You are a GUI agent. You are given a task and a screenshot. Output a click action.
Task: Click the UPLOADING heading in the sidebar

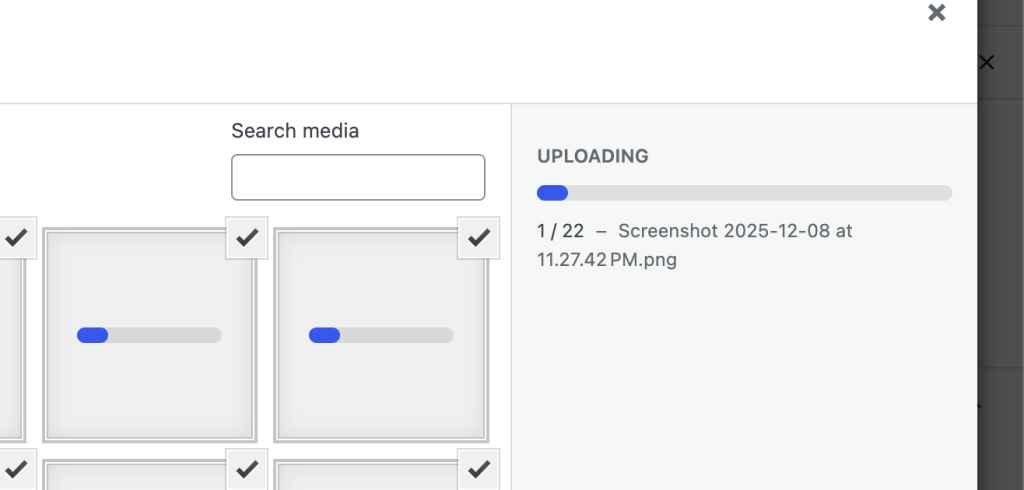(x=593, y=156)
